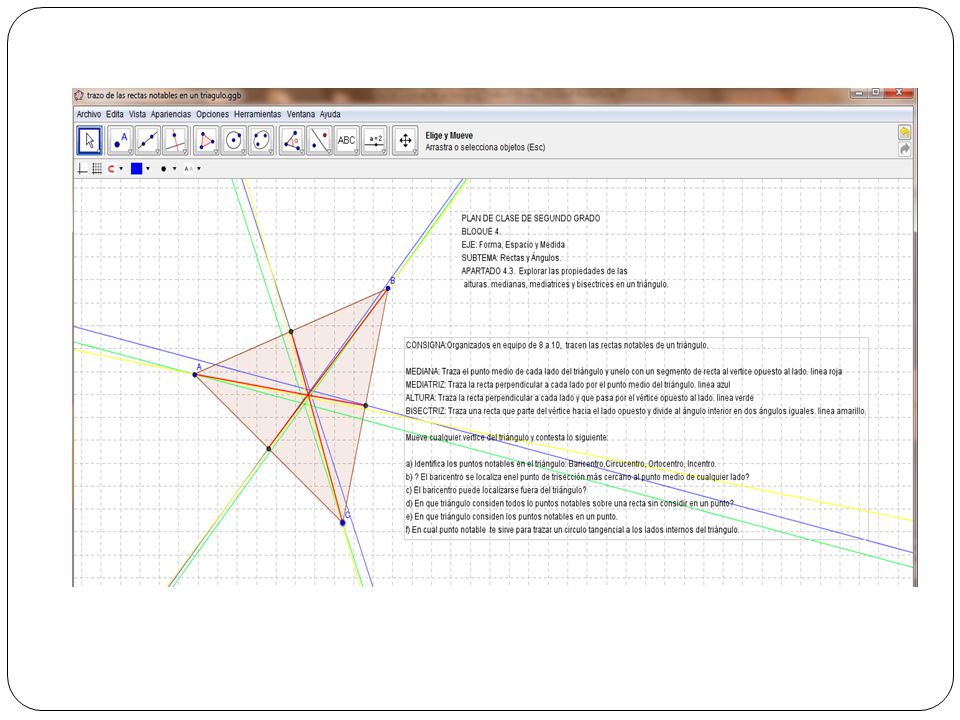The image size is (960, 720).
Task: Click the midpoint on side BC
Action: (366, 405)
